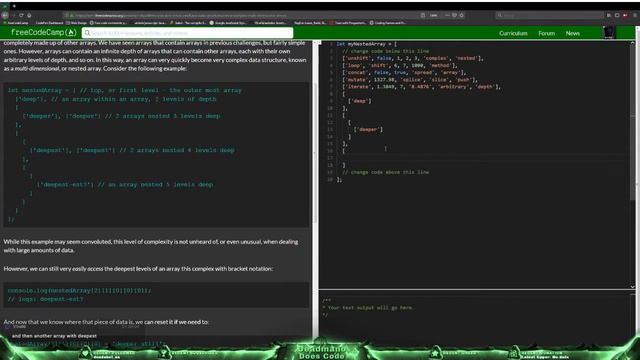640x360 pixels.
Task: Click the 'change code above this line' comment
Action: tap(386, 172)
